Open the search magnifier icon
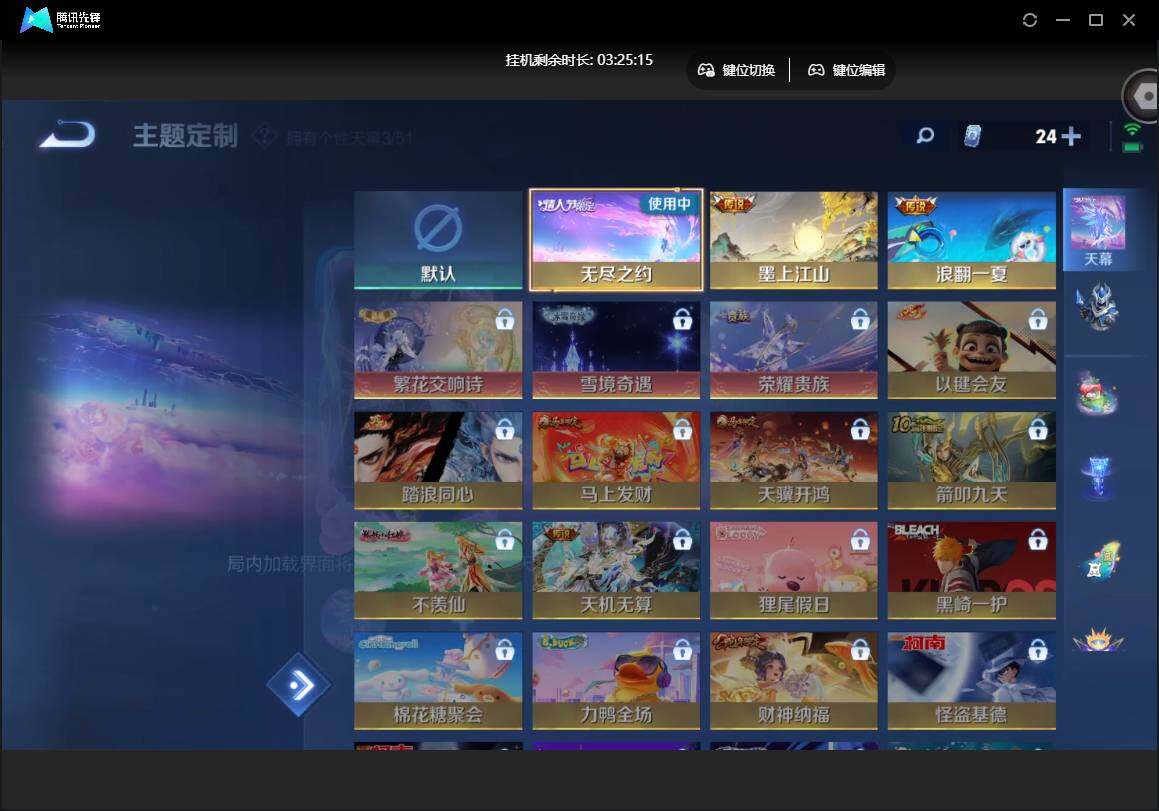The image size is (1159, 811). pos(925,135)
